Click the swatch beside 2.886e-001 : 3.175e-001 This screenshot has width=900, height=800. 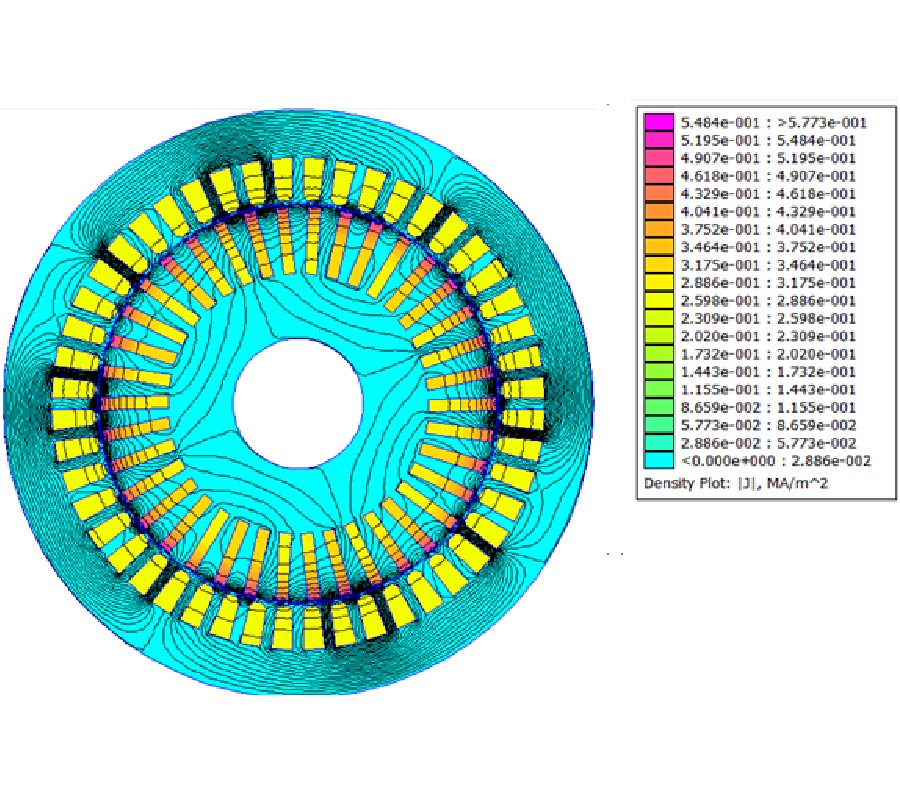[658, 283]
